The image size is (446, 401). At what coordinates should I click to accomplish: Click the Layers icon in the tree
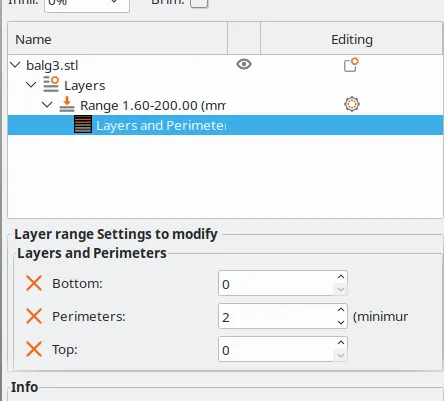point(51,84)
